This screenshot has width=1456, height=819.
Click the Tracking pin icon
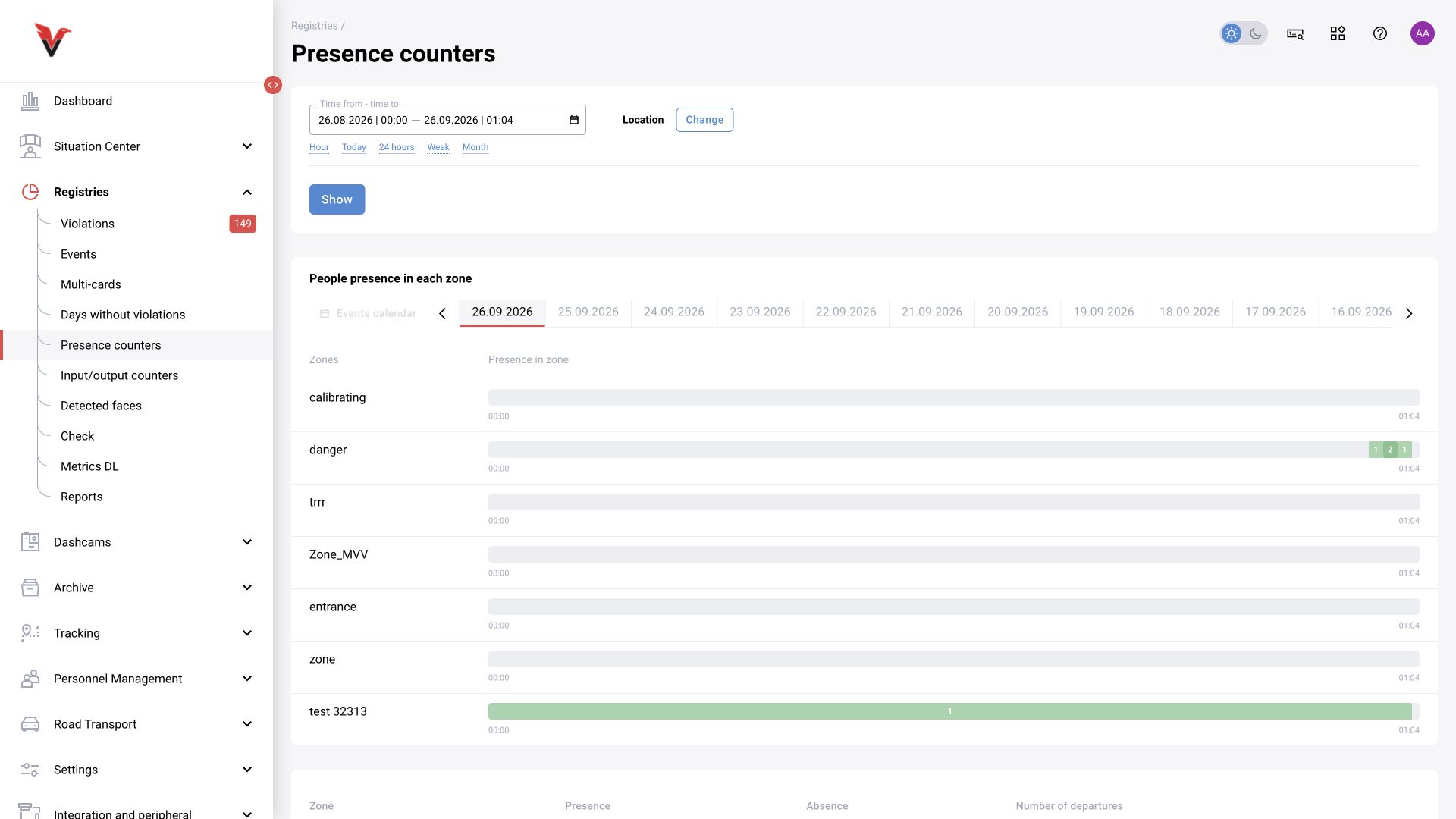pos(30,633)
